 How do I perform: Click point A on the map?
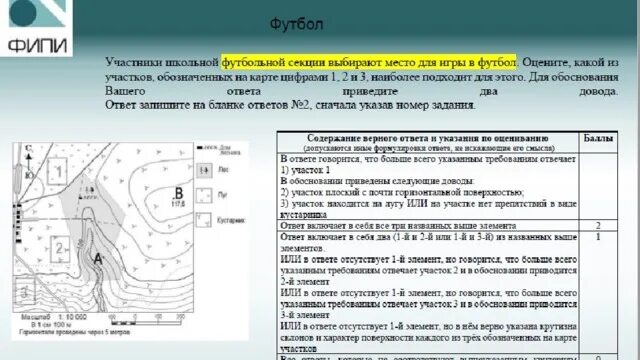[x=98, y=259]
